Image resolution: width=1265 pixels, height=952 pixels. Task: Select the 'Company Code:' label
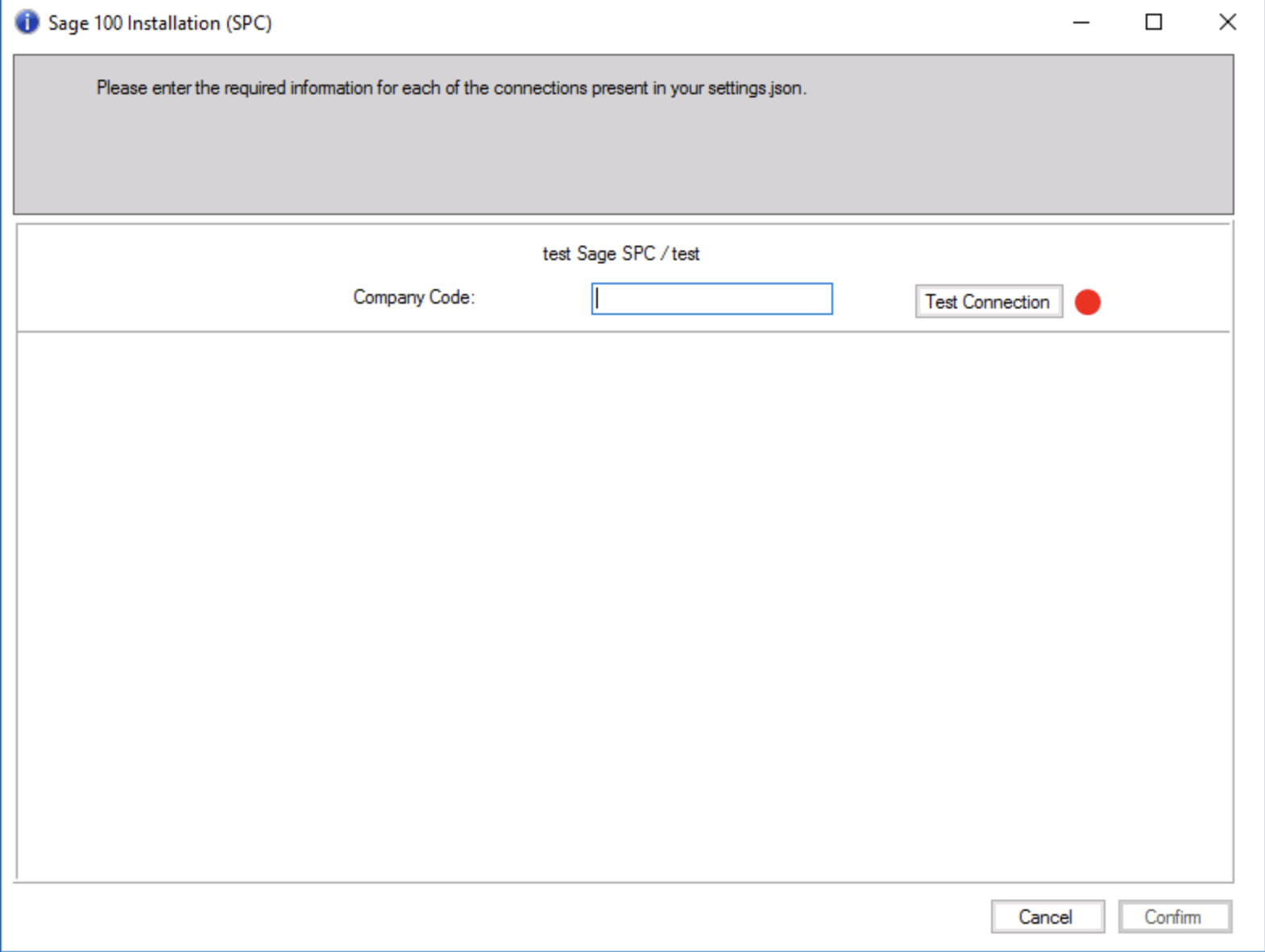click(414, 298)
